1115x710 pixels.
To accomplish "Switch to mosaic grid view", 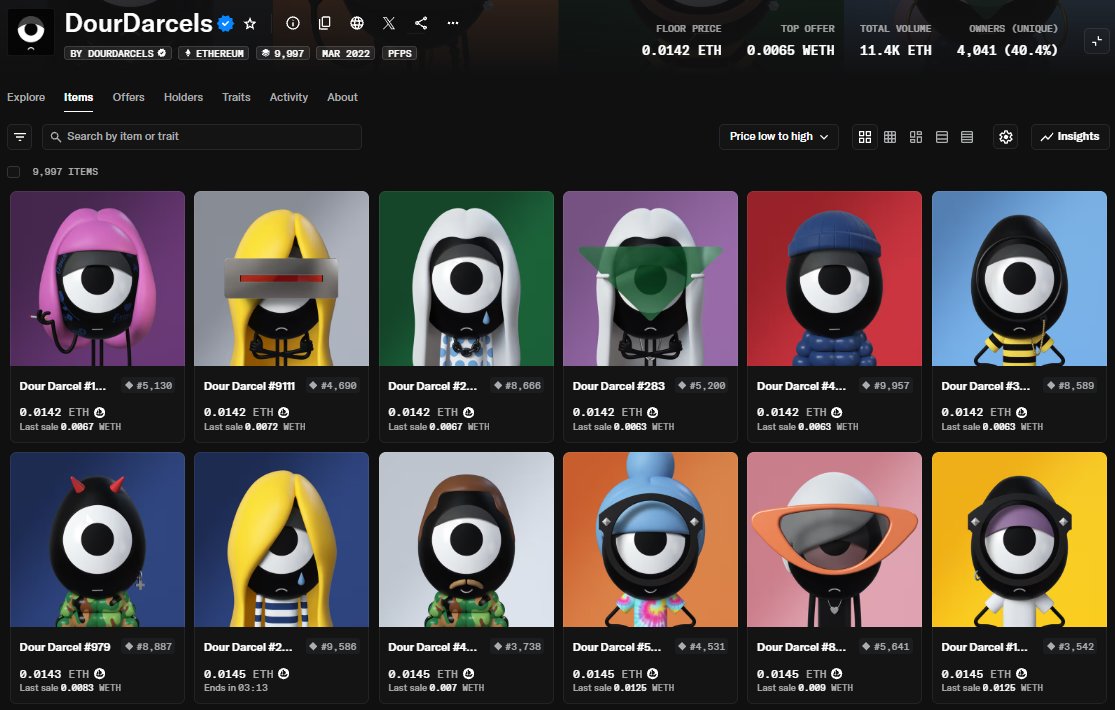I will tap(916, 137).
